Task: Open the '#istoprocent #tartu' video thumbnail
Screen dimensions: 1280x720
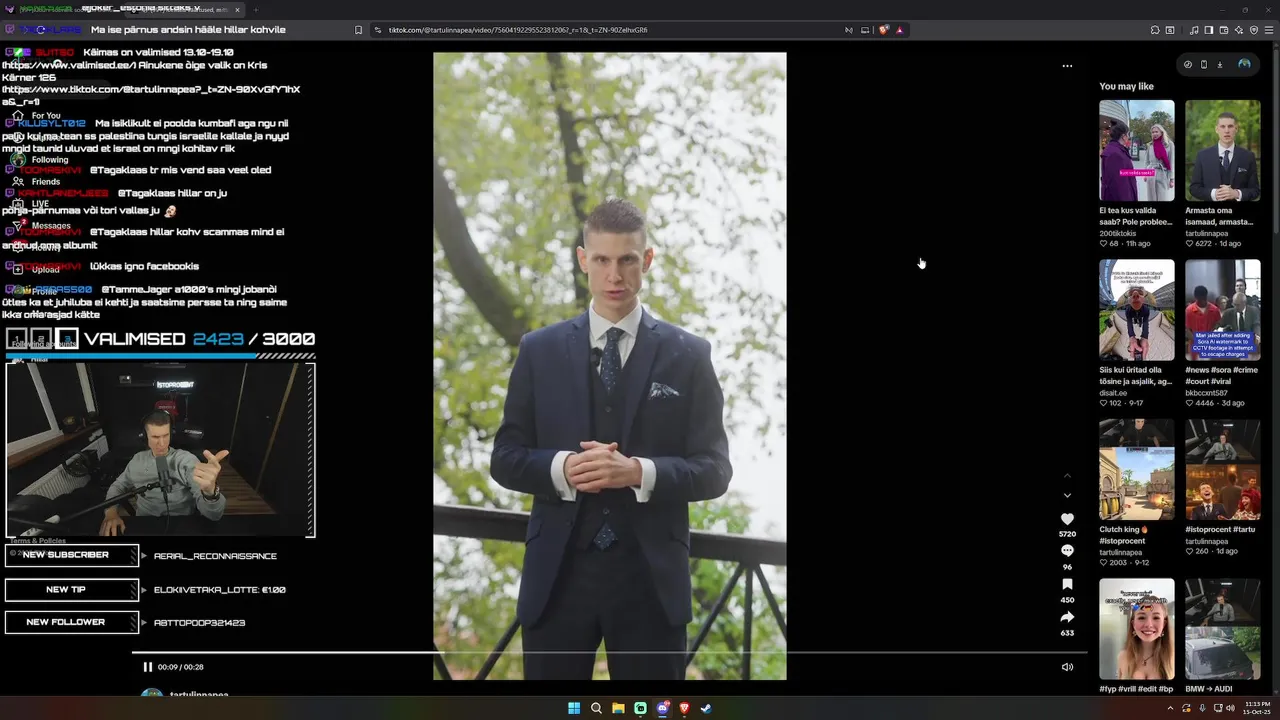Action: click(x=1223, y=469)
